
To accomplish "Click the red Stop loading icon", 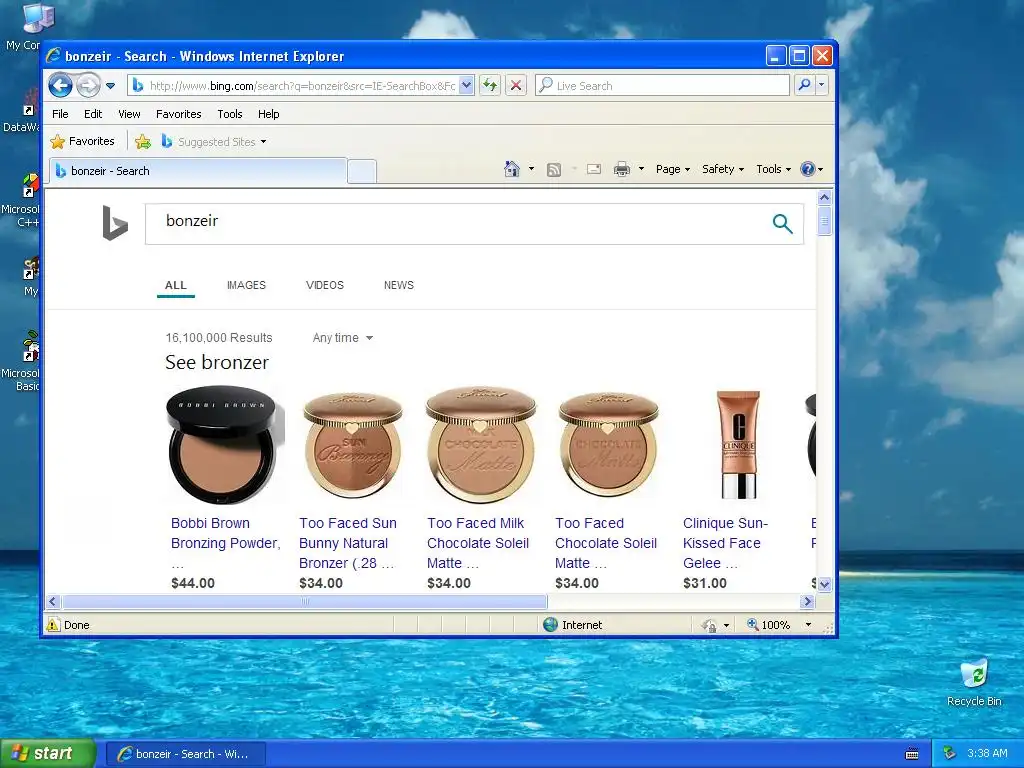I will [516, 86].
